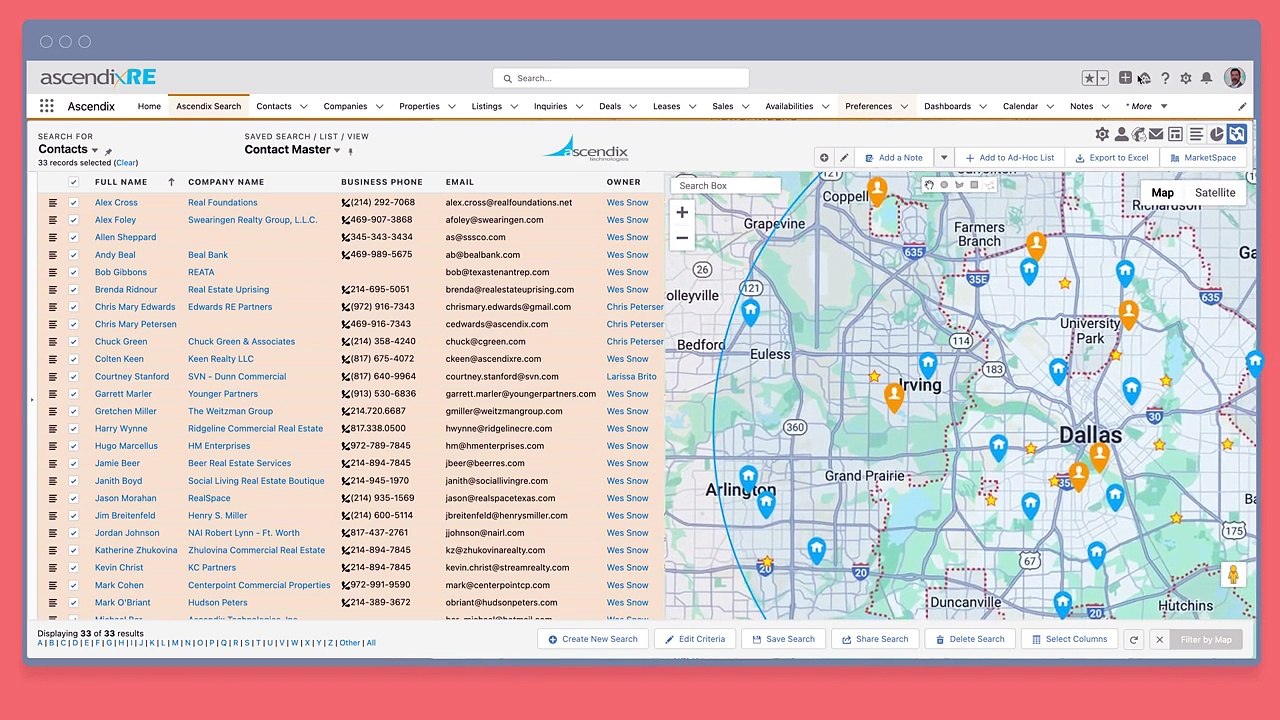1280x720 pixels.
Task: Expand the Contact Master saved search dropdown
Action: point(337,151)
